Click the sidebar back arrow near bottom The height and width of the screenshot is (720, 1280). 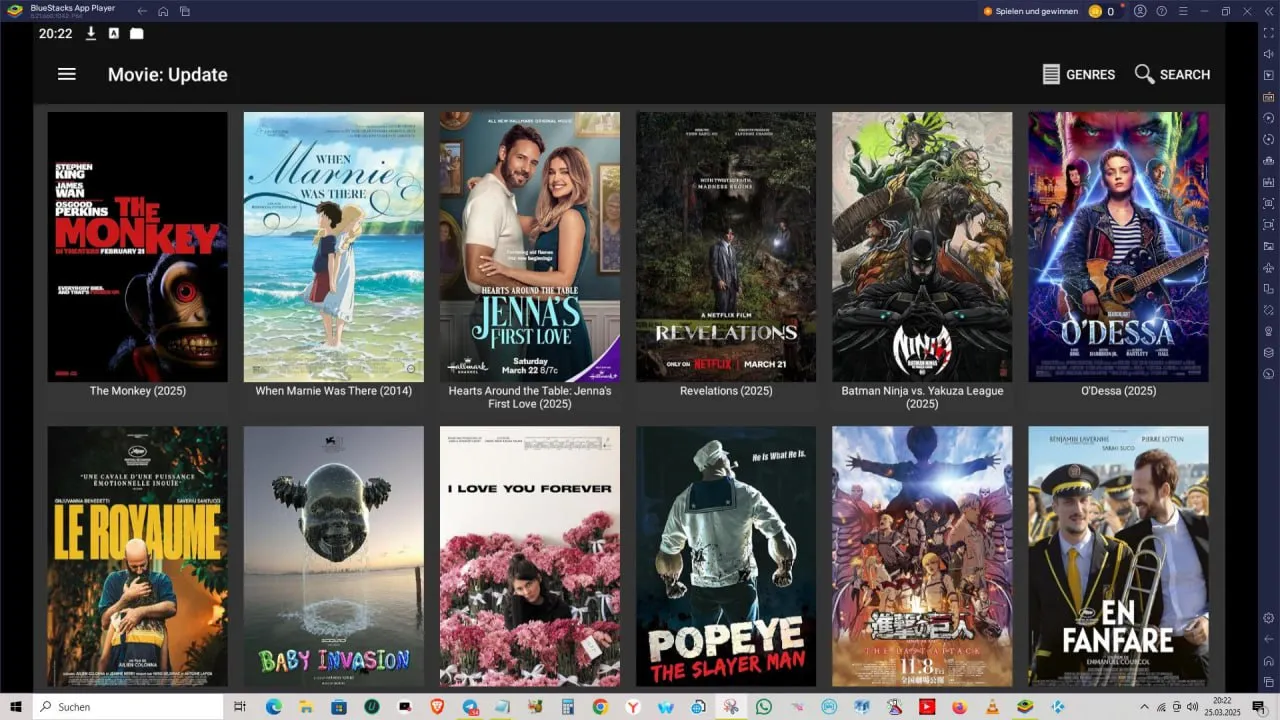[1268, 639]
